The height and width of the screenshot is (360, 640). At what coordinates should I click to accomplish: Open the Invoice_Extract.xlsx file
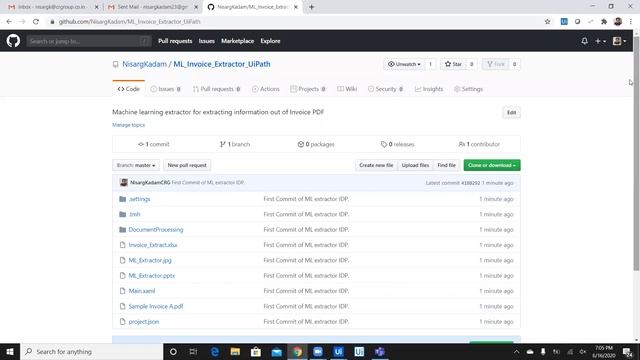pyautogui.click(x=153, y=245)
